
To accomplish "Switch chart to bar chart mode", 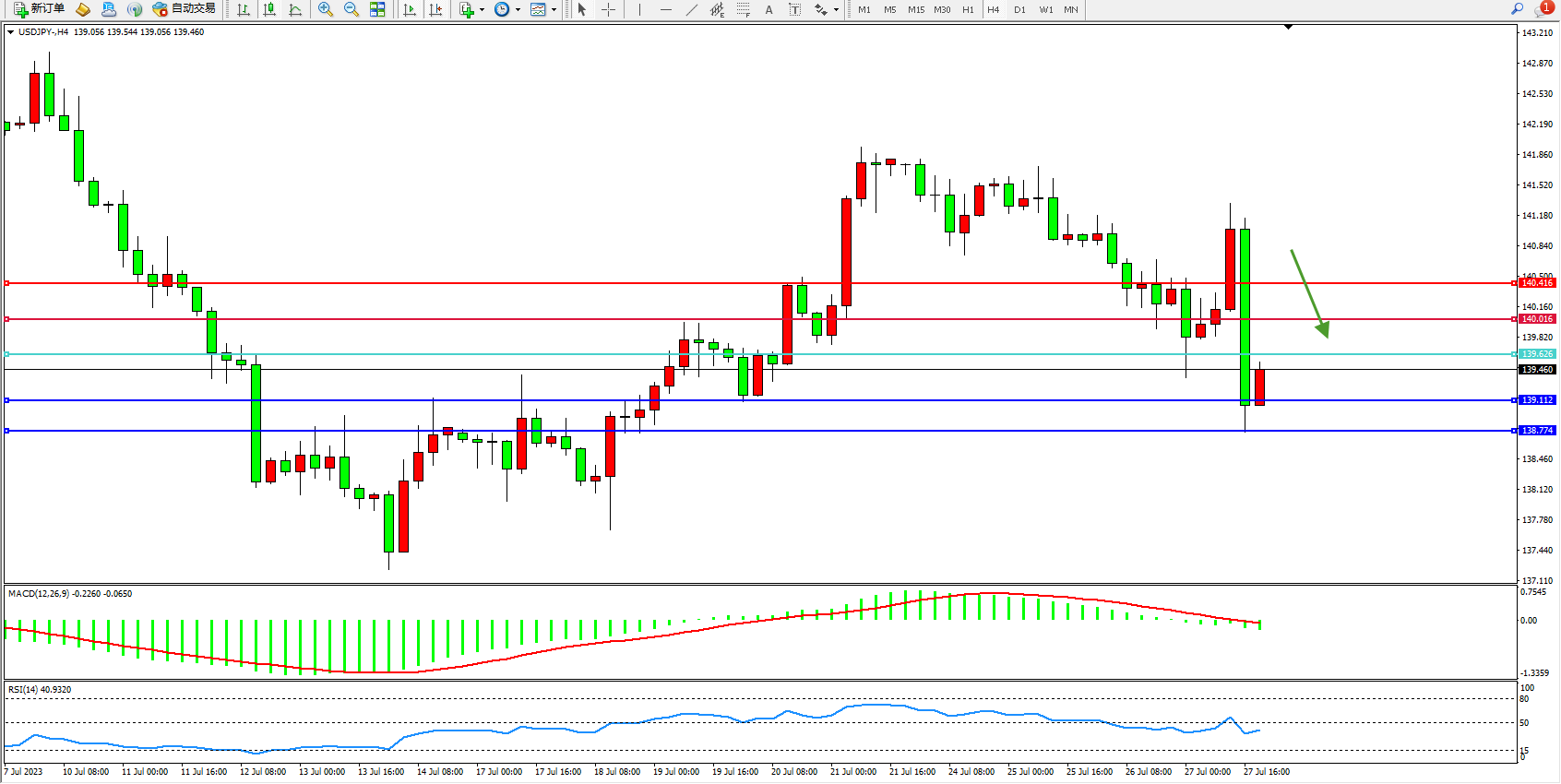I will coord(244,9).
